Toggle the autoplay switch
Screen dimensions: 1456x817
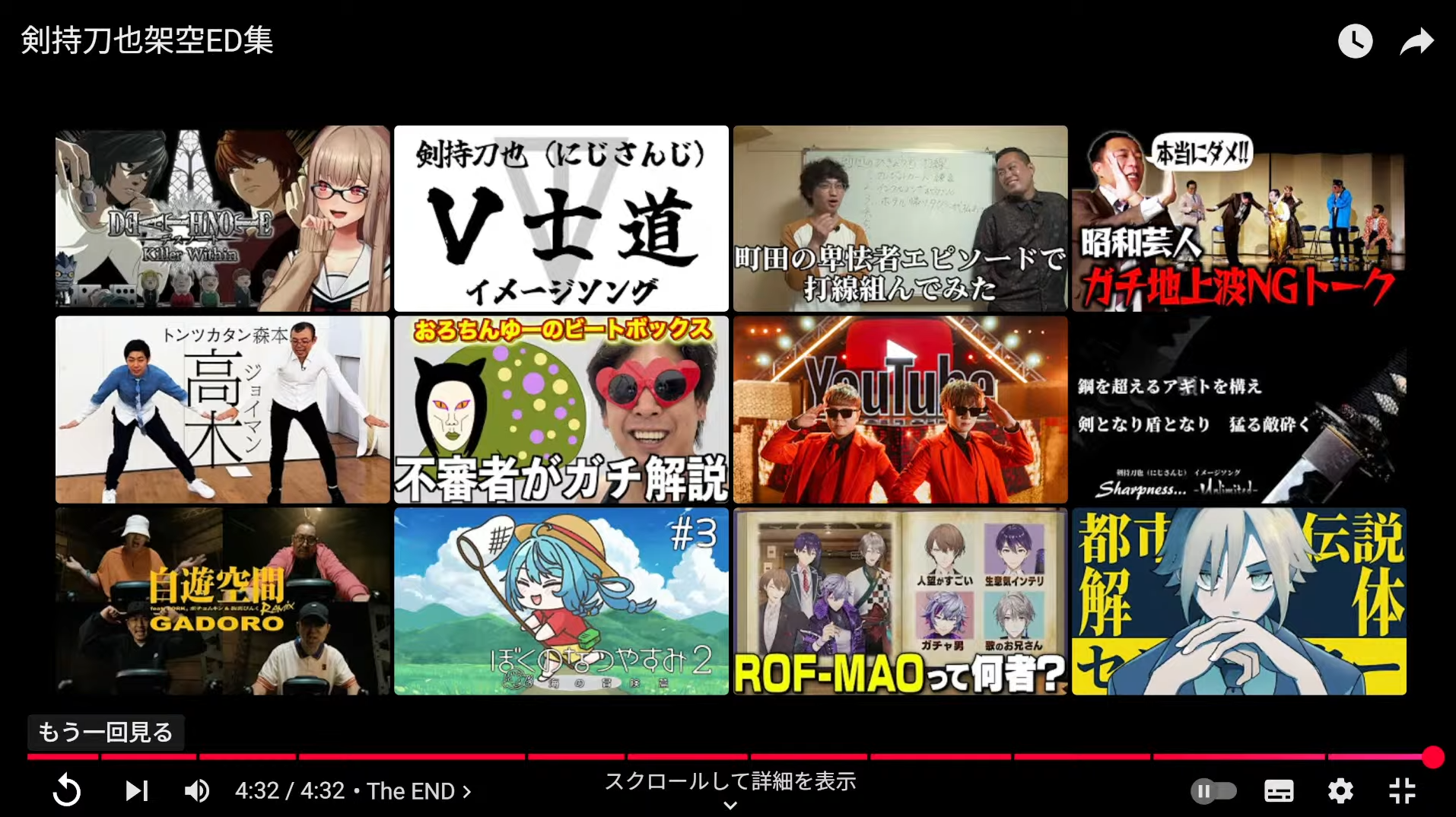click(1213, 791)
